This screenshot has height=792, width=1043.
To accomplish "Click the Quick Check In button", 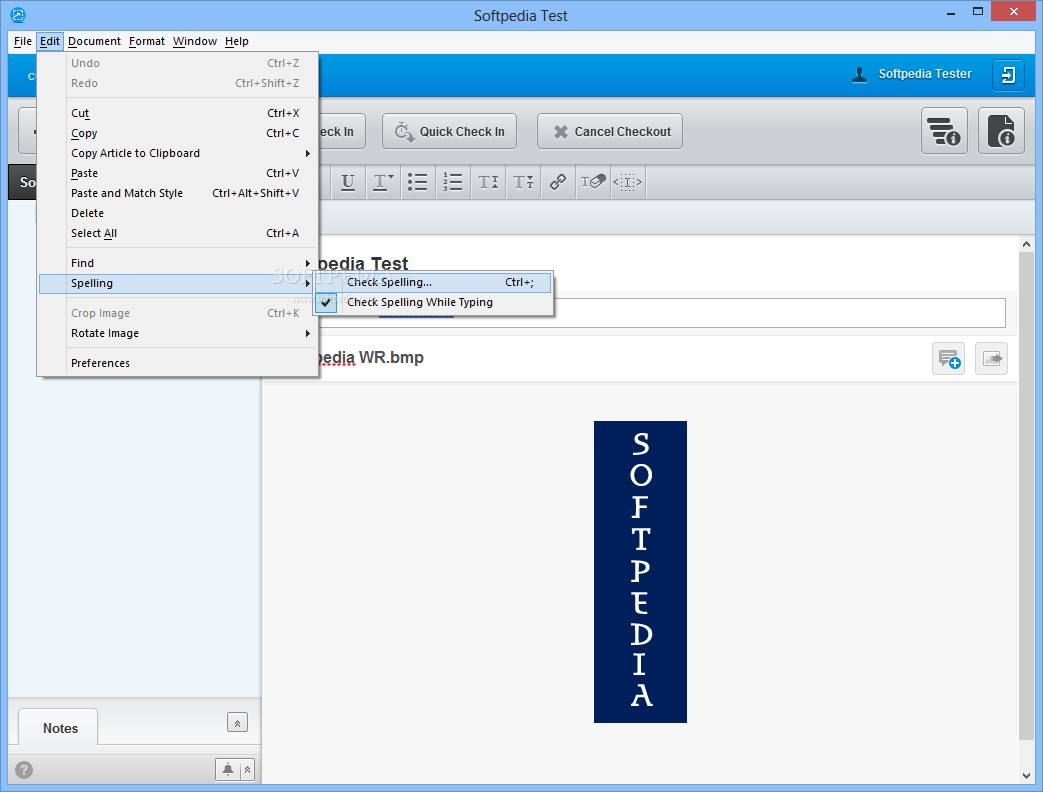I will (450, 132).
